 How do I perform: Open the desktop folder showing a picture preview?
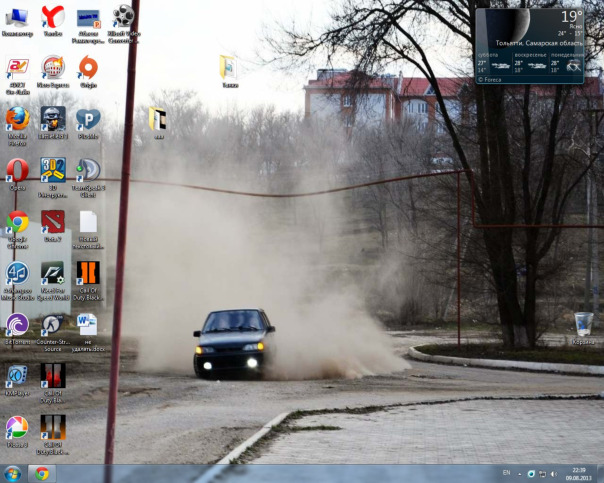click(x=229, y=71)
